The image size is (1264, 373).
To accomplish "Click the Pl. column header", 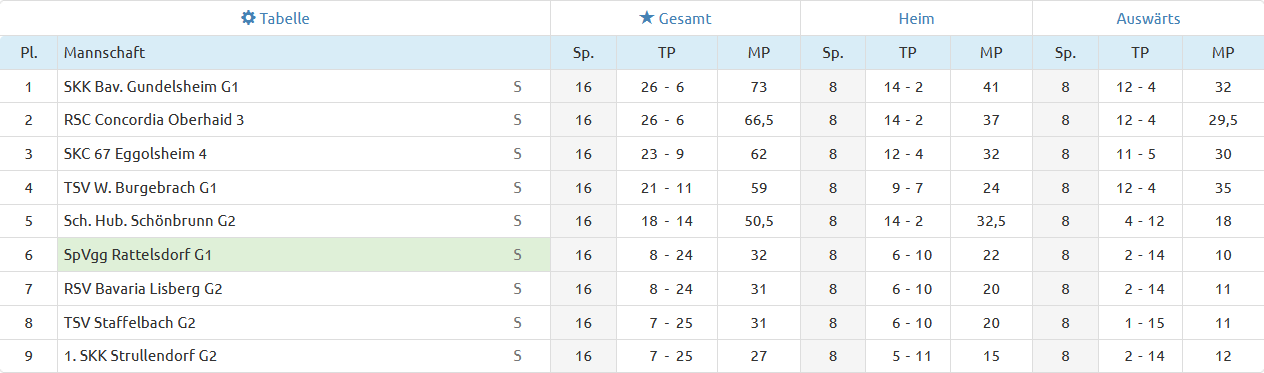I will [29, 53].
